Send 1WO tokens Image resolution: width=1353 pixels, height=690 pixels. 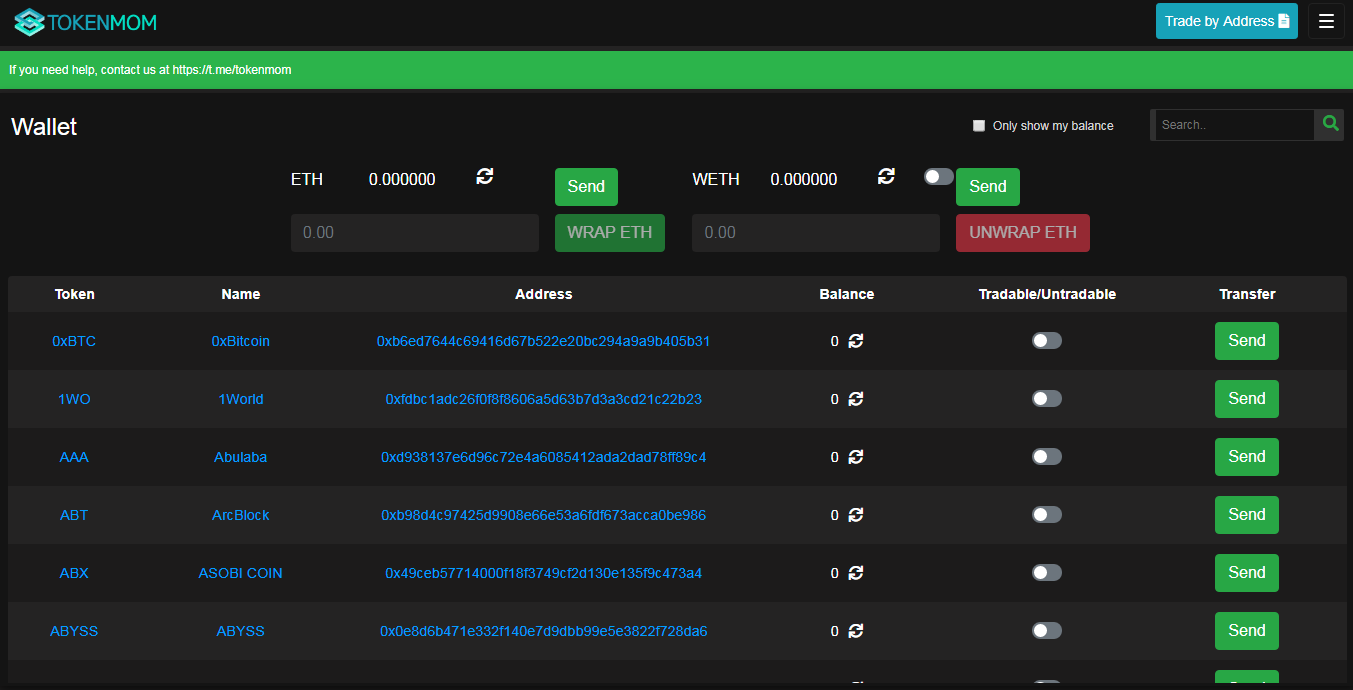pos(1247,399)
